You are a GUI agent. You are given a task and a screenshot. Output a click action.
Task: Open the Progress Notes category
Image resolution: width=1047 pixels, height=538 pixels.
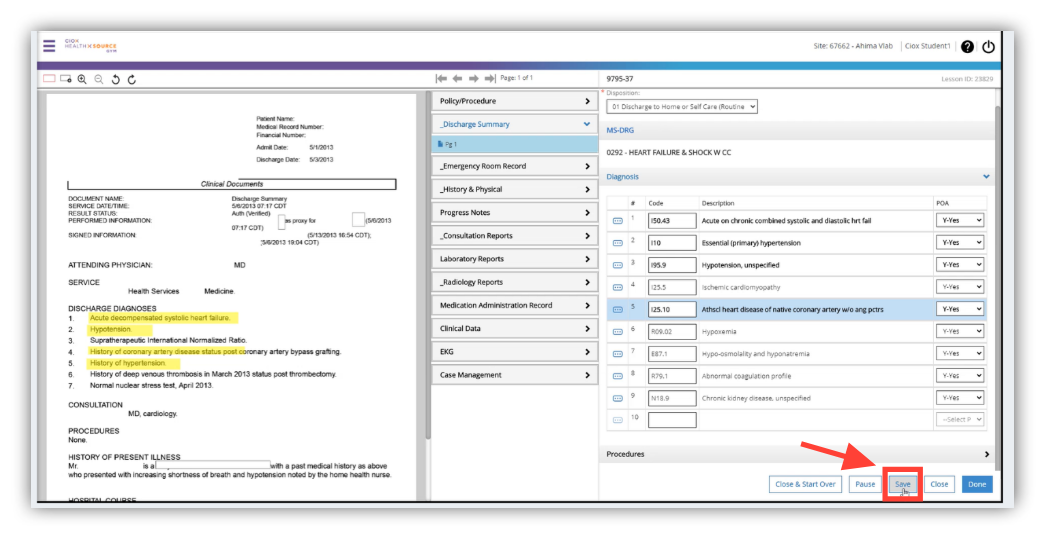tap(514, 213)
